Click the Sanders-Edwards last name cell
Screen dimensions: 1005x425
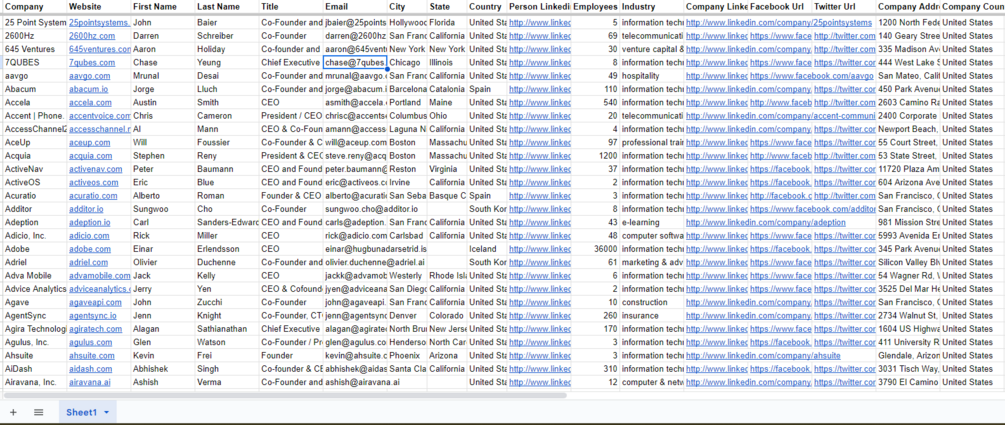tap(227, 222)
